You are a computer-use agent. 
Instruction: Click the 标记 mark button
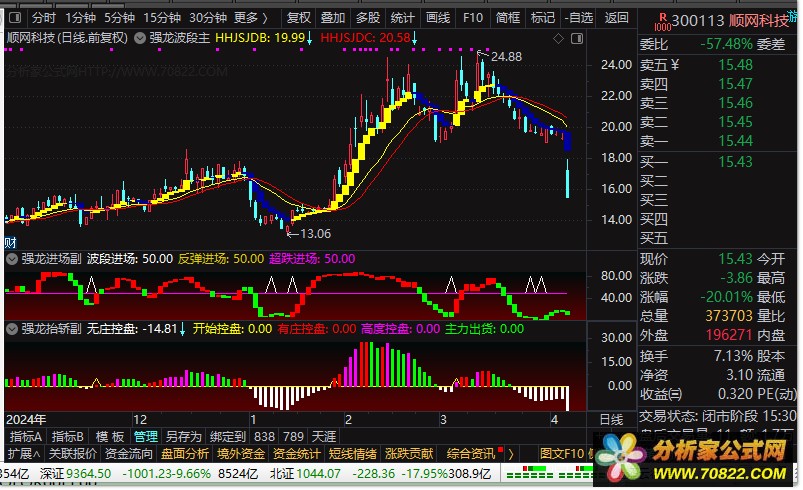(543, 18)
